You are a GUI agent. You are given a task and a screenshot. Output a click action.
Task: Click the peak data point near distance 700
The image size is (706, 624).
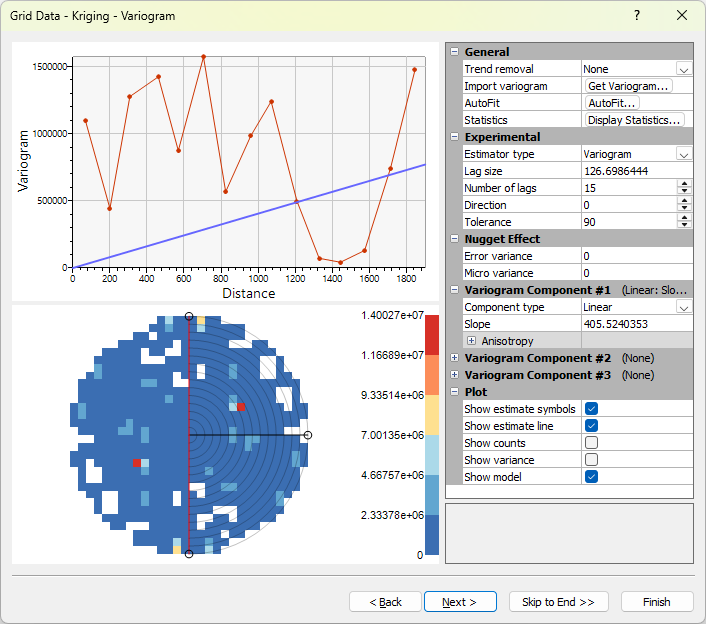pos(204,57)
